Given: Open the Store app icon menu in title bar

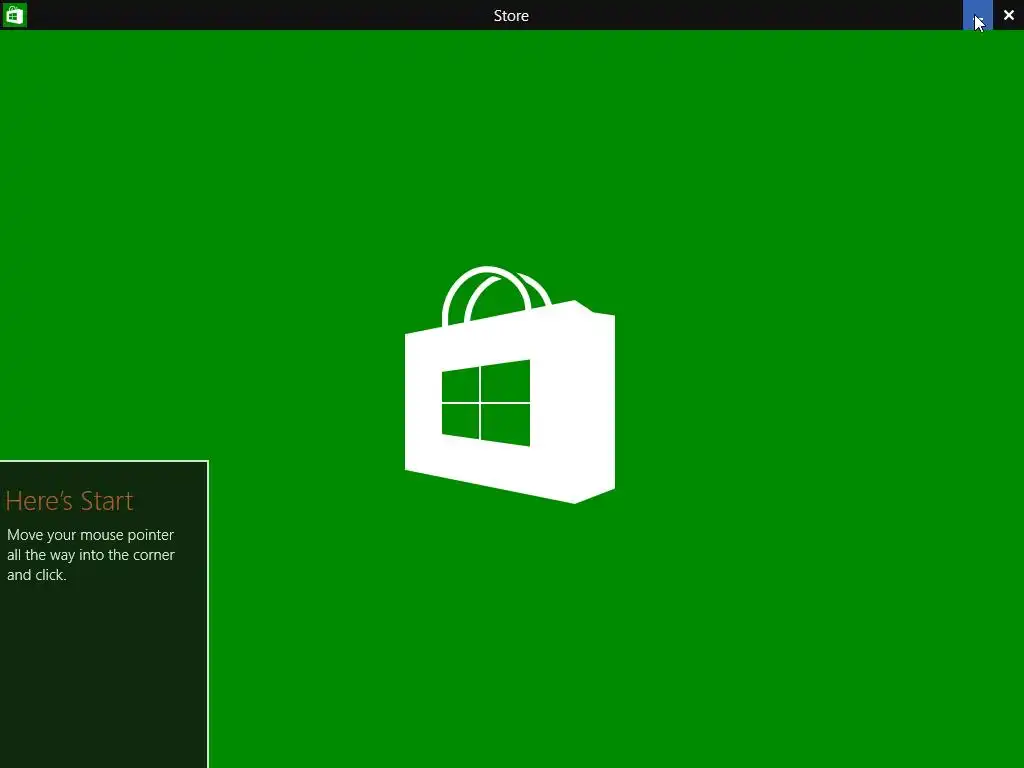Looking at the screenshot, I should (x=14, y=15).
